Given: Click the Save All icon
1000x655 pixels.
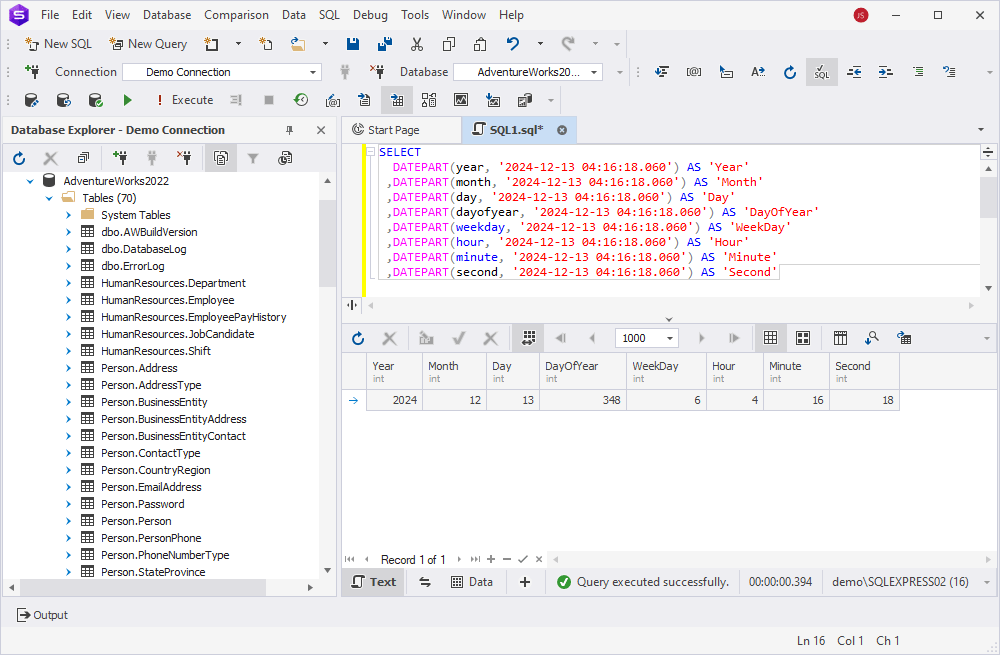Looking at the screenshot, I should click(x=385, y=44).
